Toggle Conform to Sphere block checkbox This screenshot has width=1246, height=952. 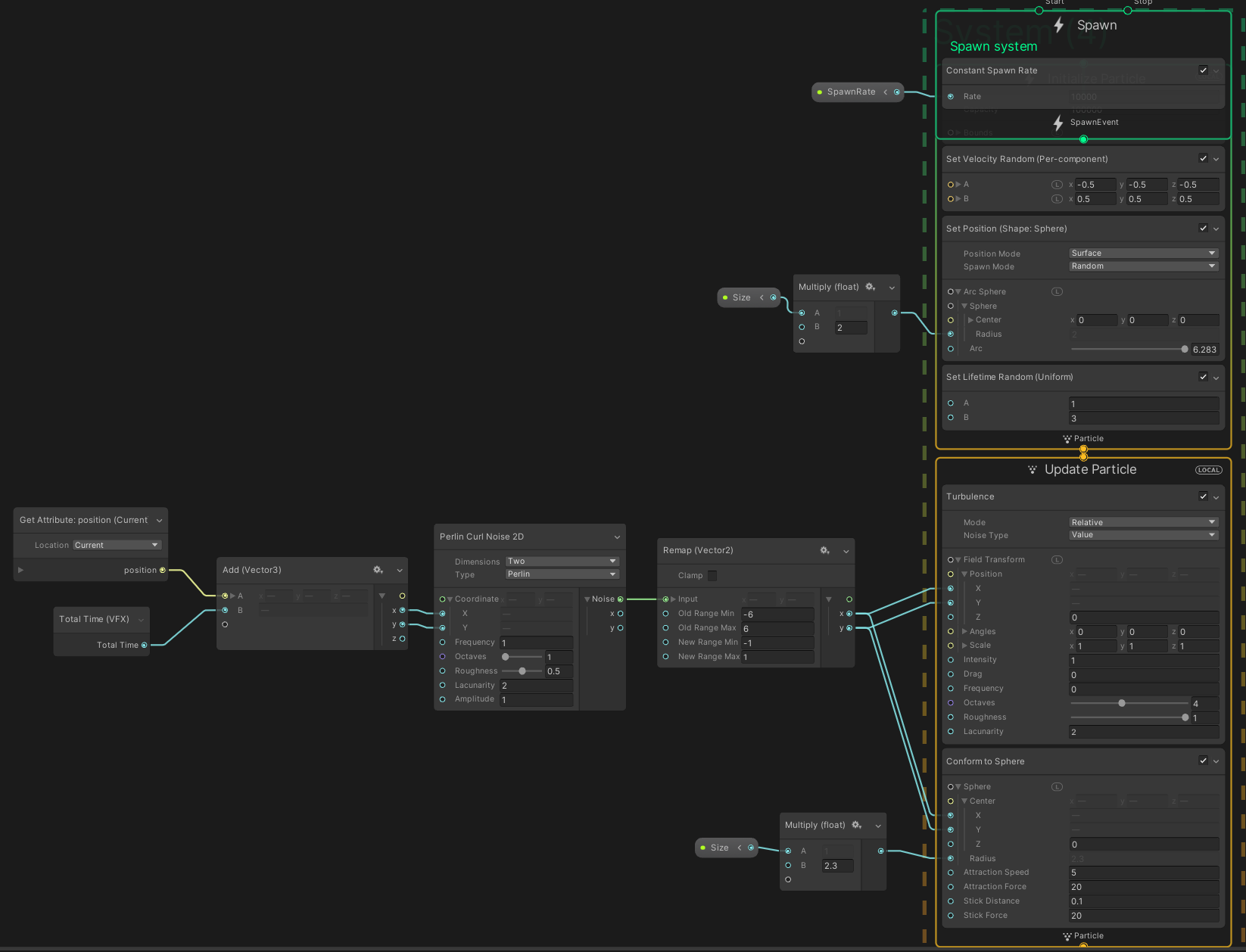point(1204,761)
